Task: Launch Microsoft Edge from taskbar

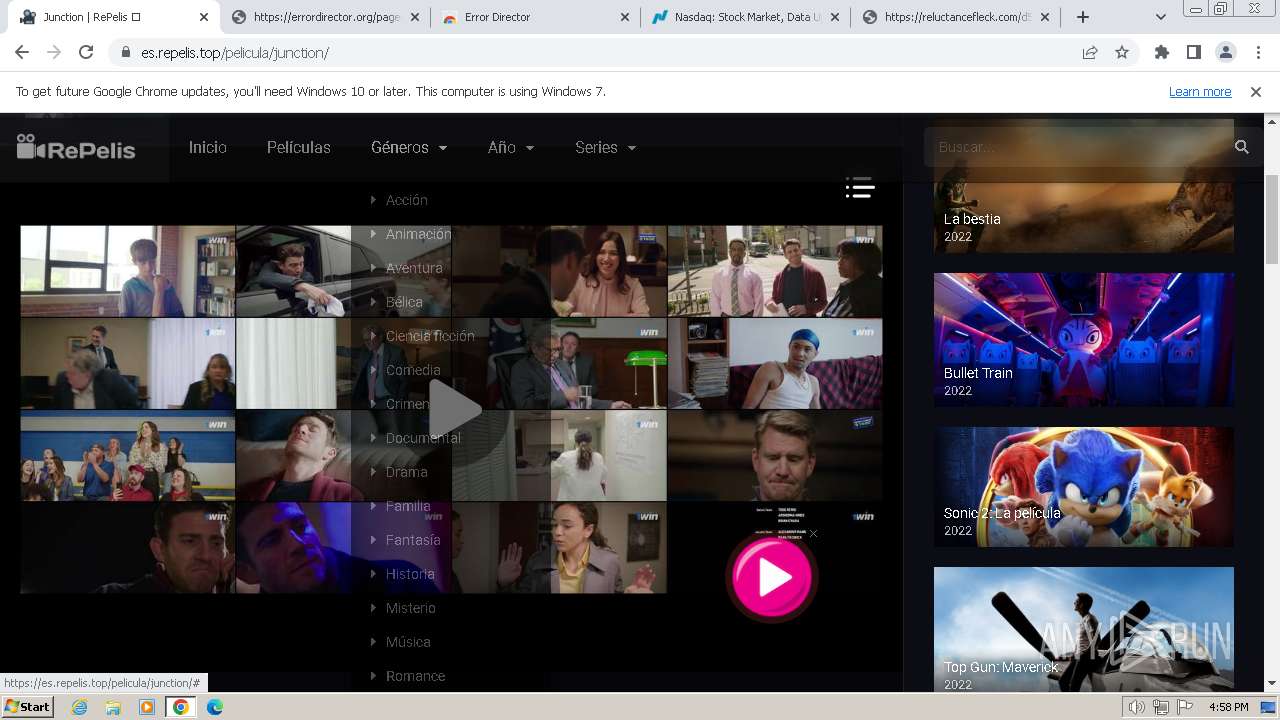Action: [x=214, y=707]
